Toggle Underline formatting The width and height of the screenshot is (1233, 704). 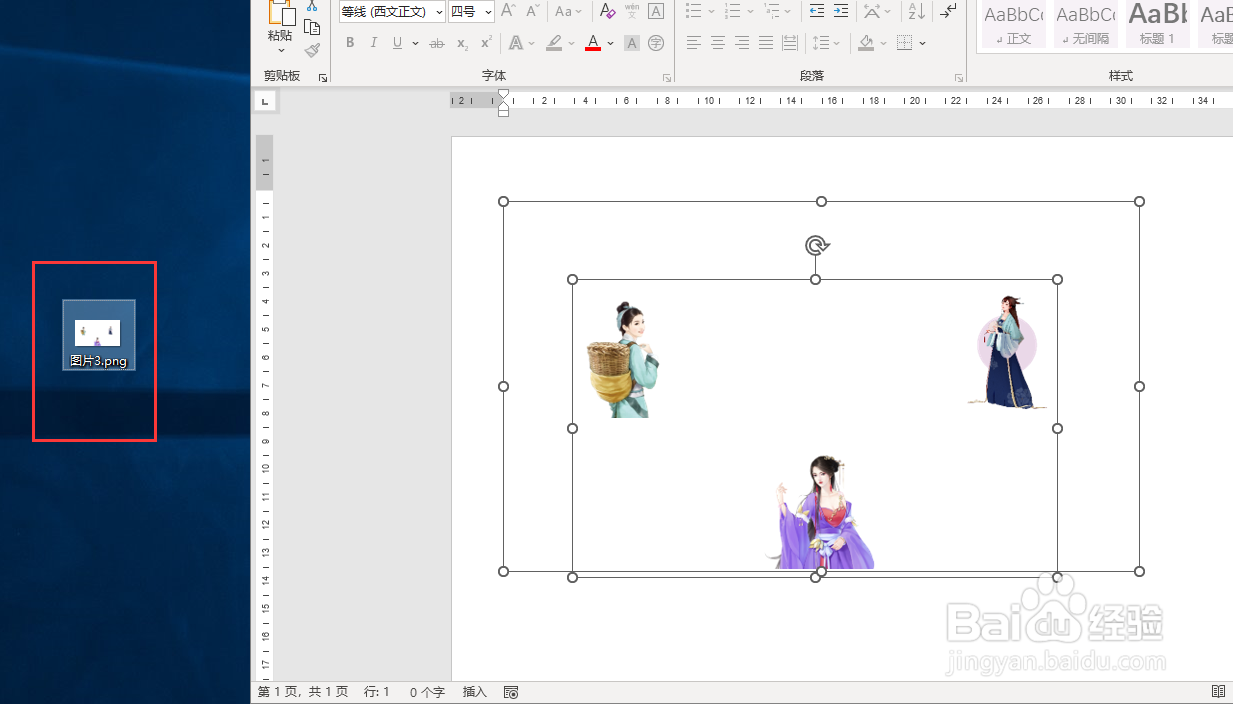point(397,43)
